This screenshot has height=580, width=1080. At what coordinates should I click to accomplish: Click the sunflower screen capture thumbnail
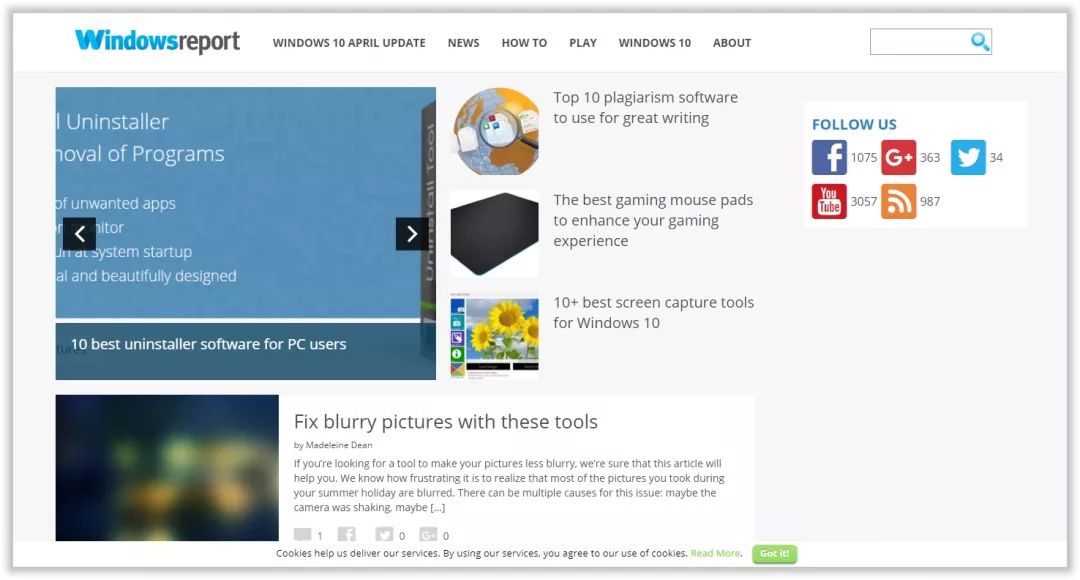495,336
